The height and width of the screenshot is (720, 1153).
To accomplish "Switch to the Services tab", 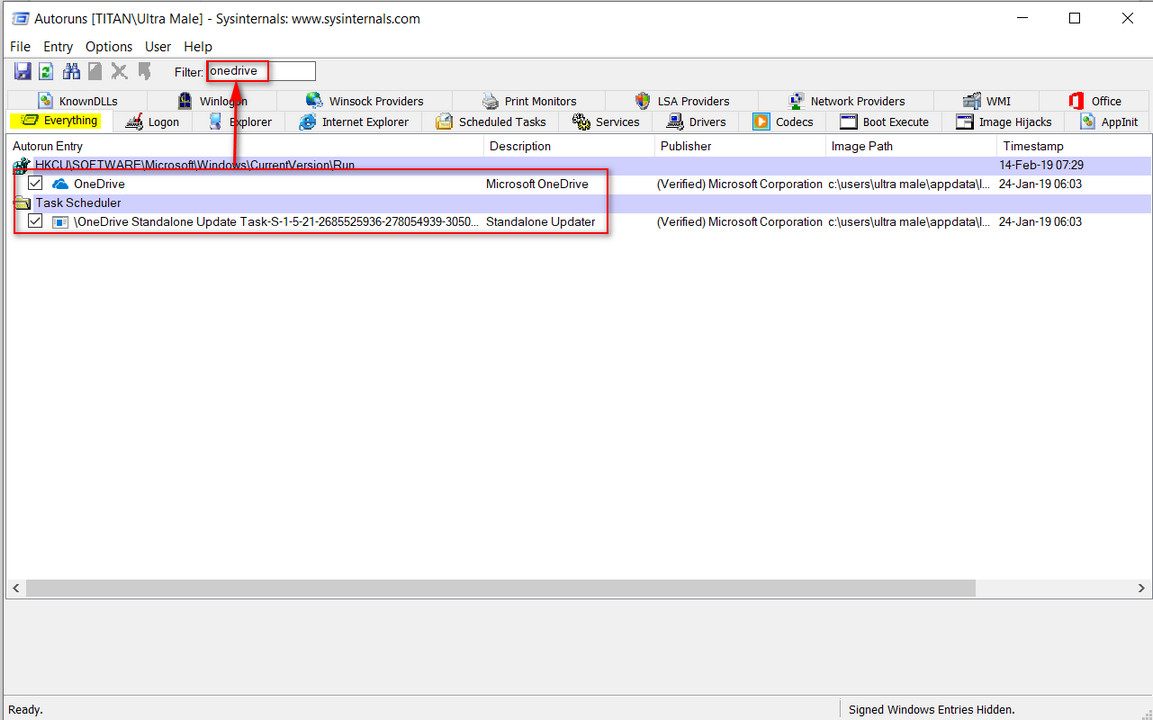I will click(x=606, y=122).
